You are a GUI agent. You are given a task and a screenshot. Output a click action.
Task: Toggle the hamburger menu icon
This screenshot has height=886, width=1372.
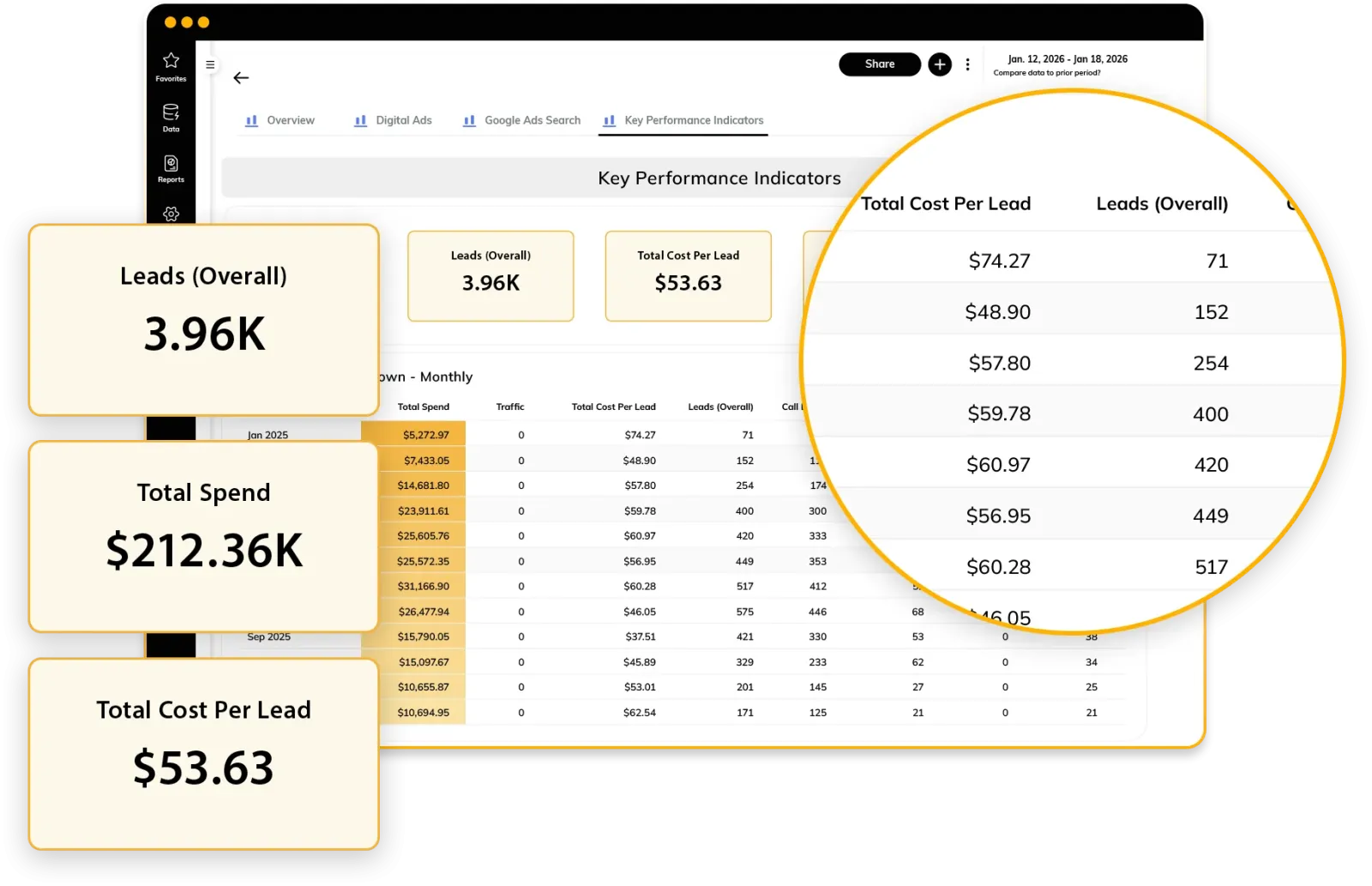[210, 64]
